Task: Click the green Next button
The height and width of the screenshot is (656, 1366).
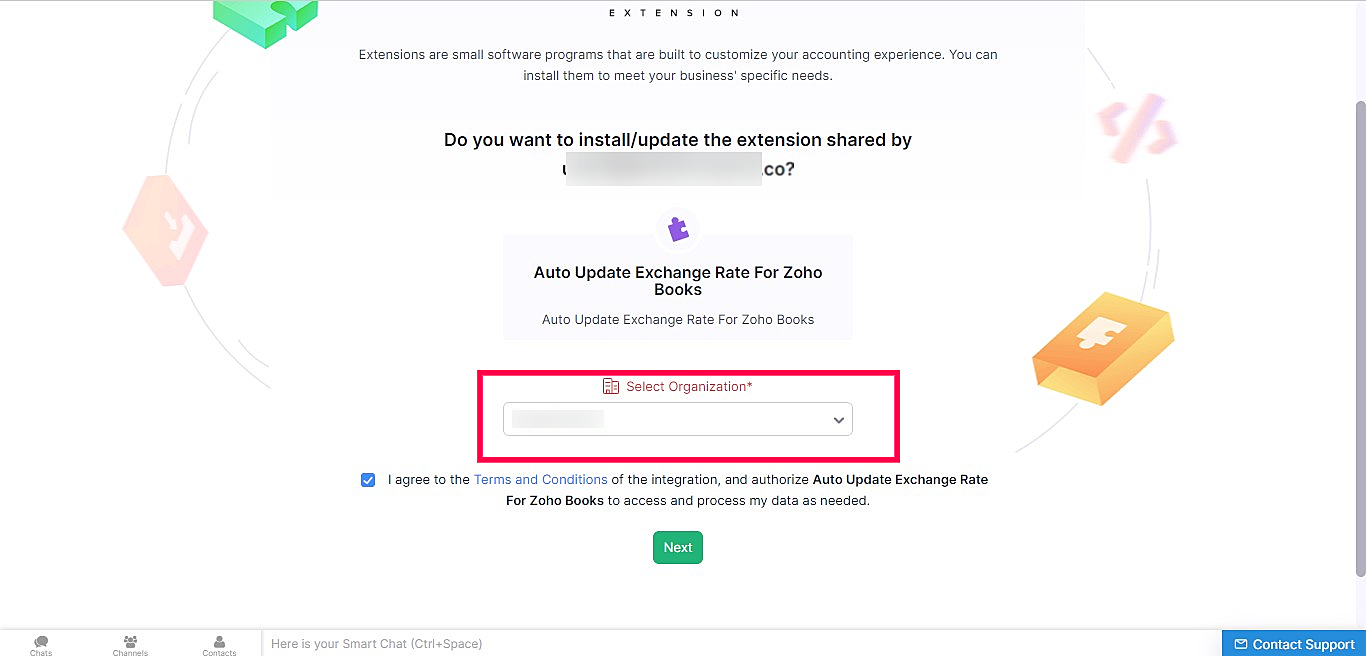Action: [x=678, y=547]
